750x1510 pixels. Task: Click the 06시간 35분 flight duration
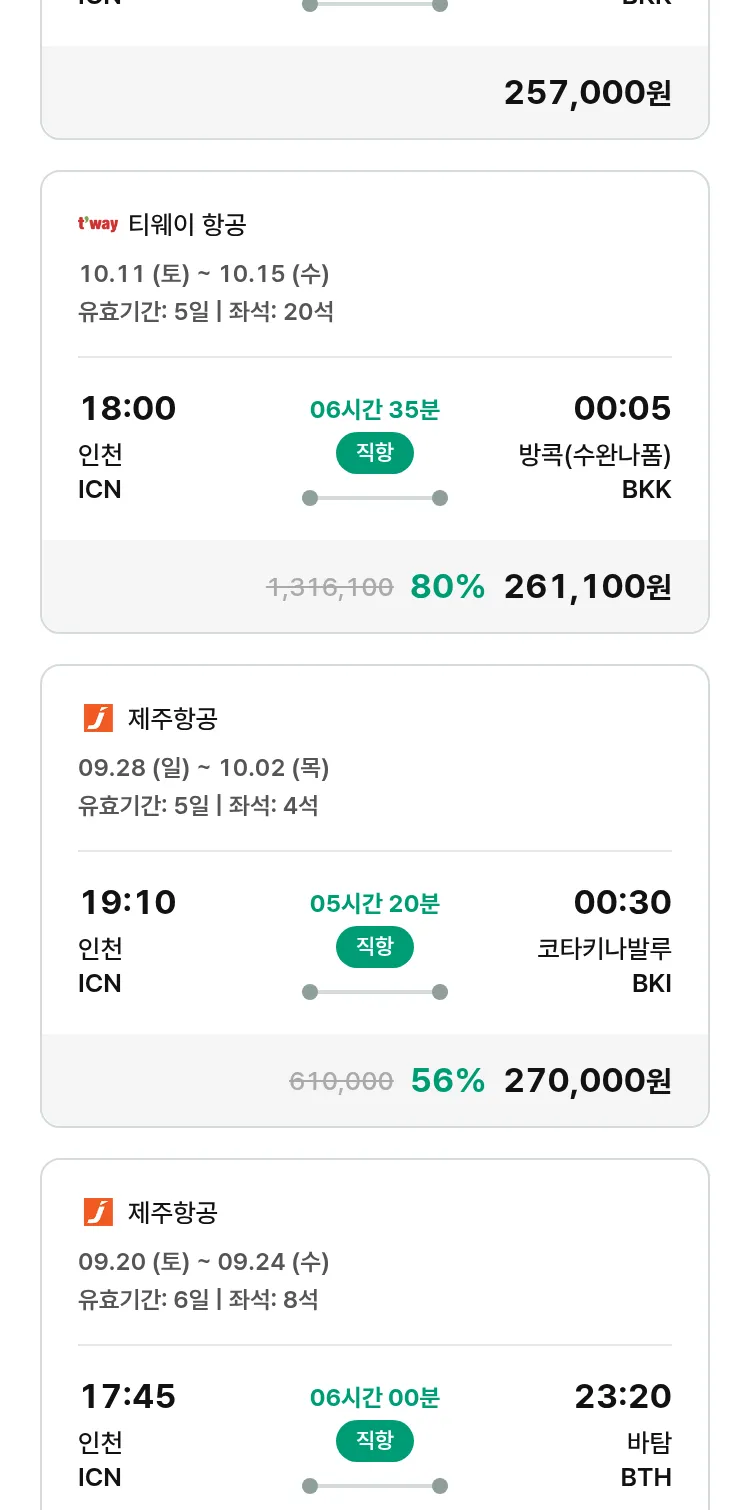pos(375,409)
